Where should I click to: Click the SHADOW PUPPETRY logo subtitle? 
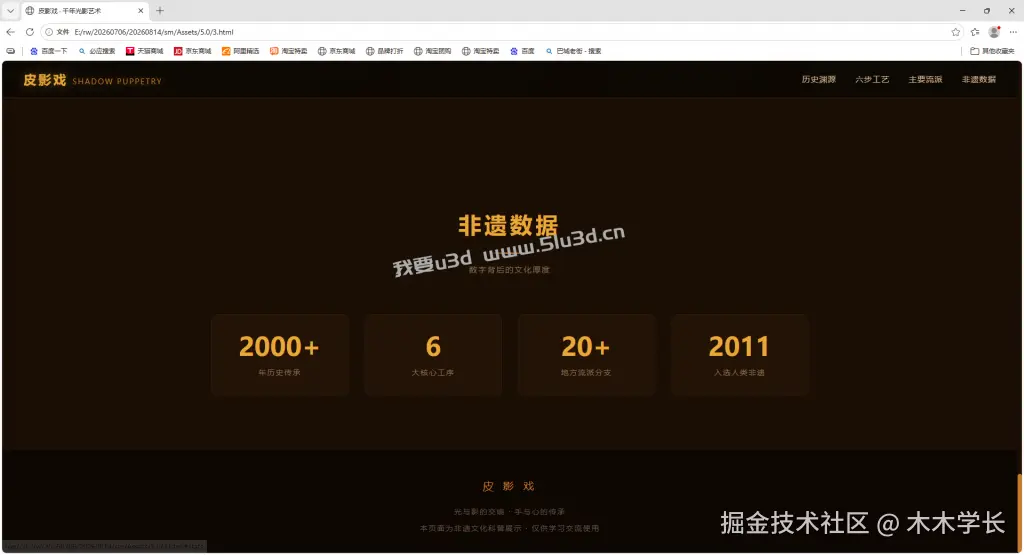(x=117, y=82)
